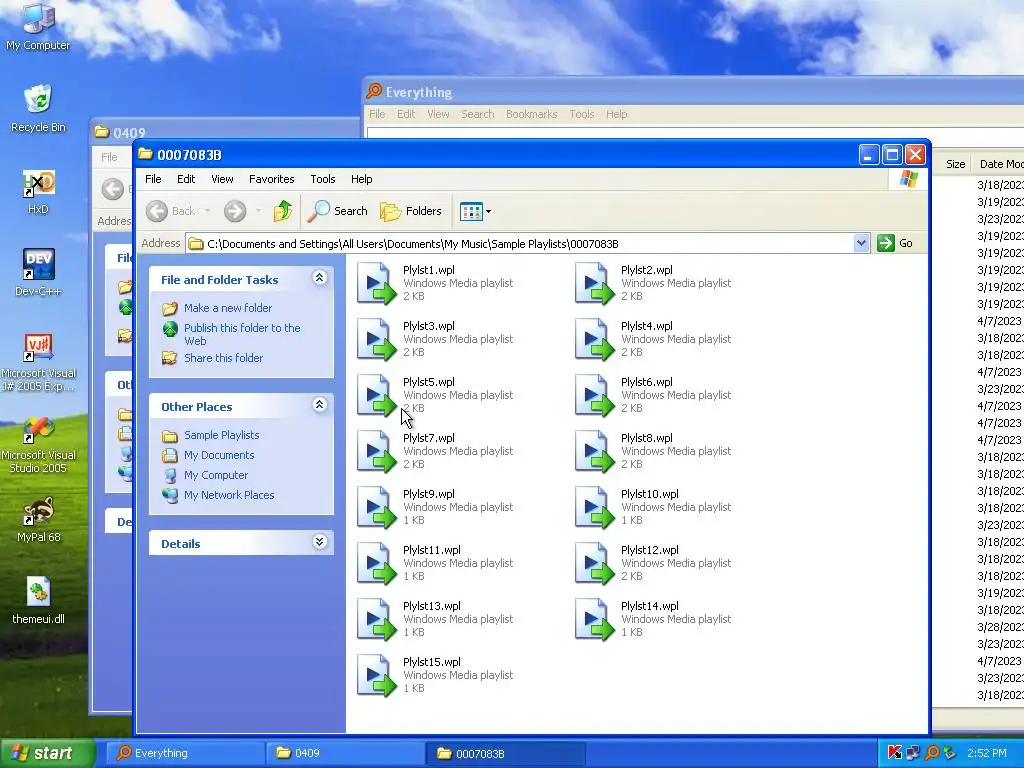1024x768 pixels.
Task: Select the Plylst2.wpl playlist icon
Action: click(594, 283)
